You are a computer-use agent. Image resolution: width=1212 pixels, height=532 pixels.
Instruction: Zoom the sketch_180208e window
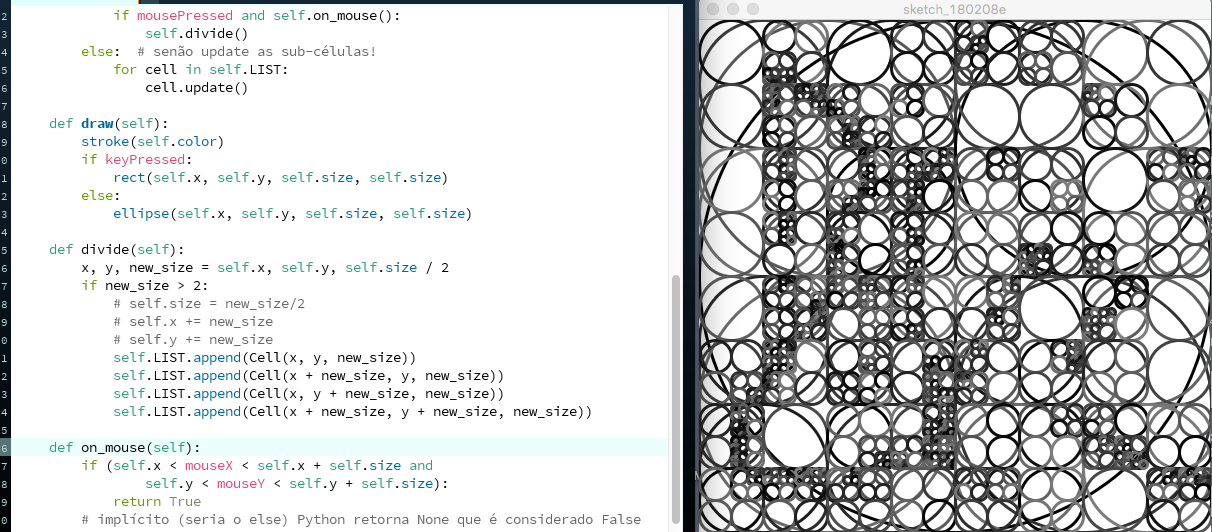pyautogui.click(x=752, y=9)
